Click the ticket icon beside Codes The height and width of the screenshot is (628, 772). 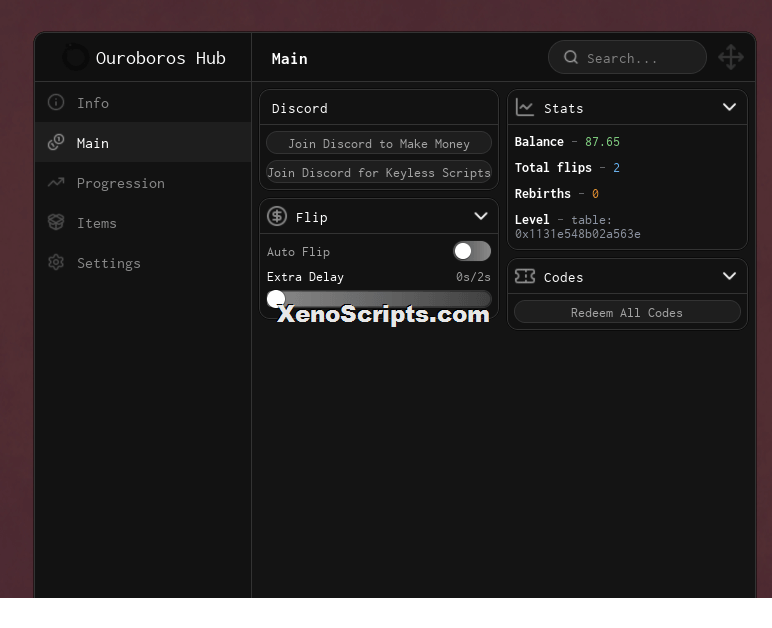coord(525,276)
